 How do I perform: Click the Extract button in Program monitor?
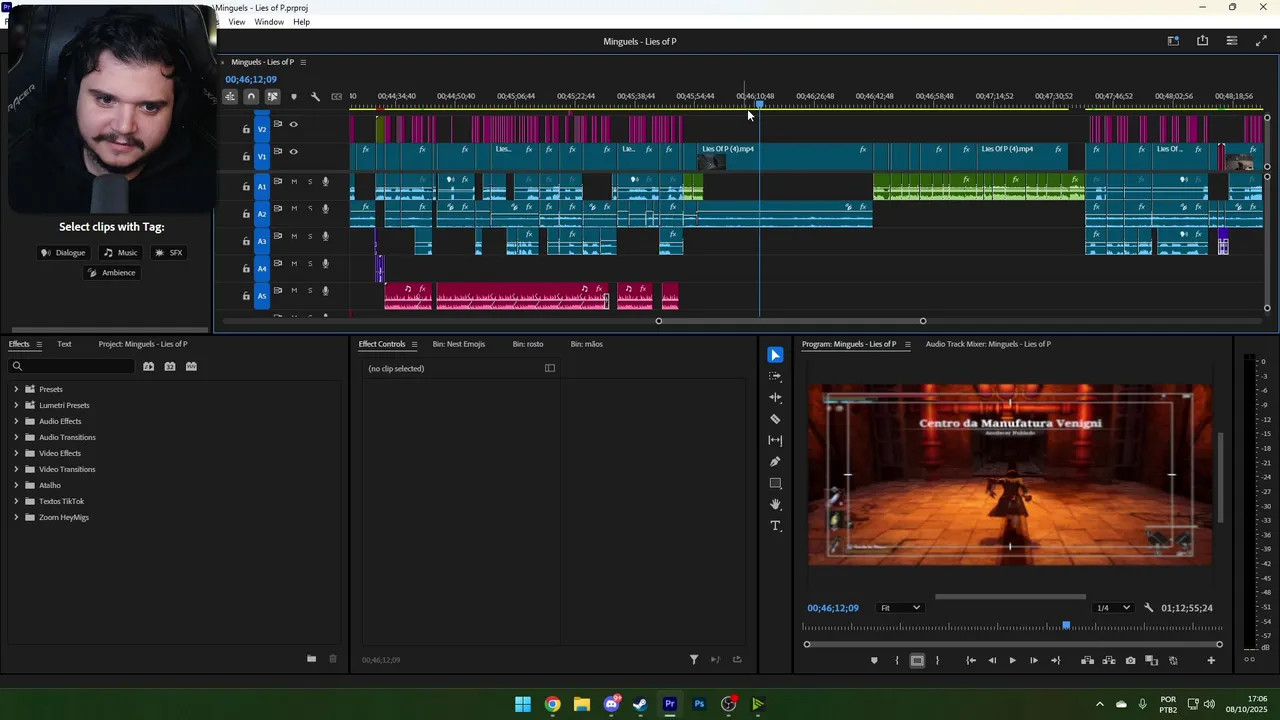pyautogui.click(x=1108, y=661)
